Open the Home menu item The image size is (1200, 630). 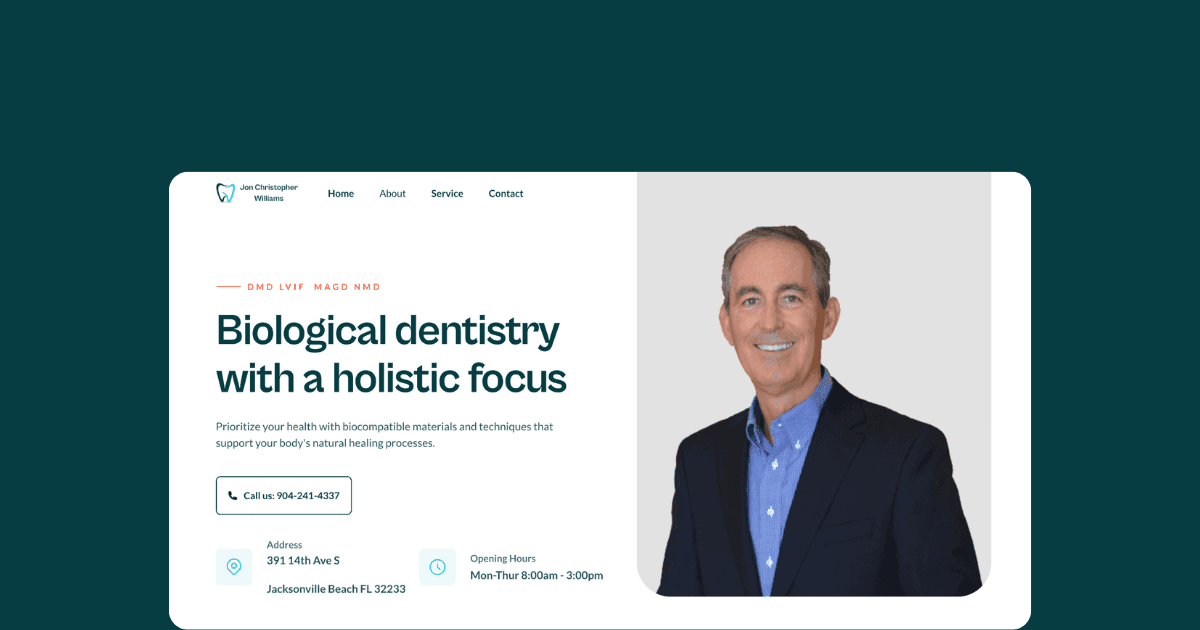341,194
